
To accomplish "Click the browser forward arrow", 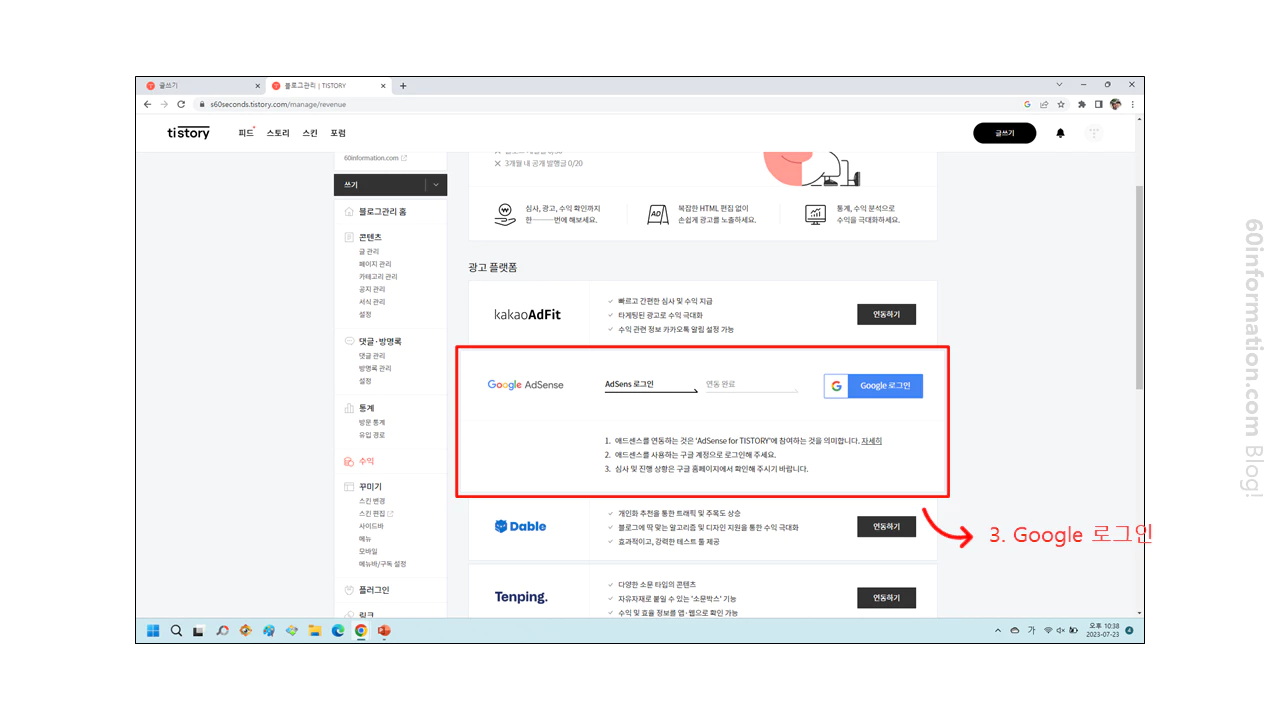I will pyautogui.click(x=164, y=104).
